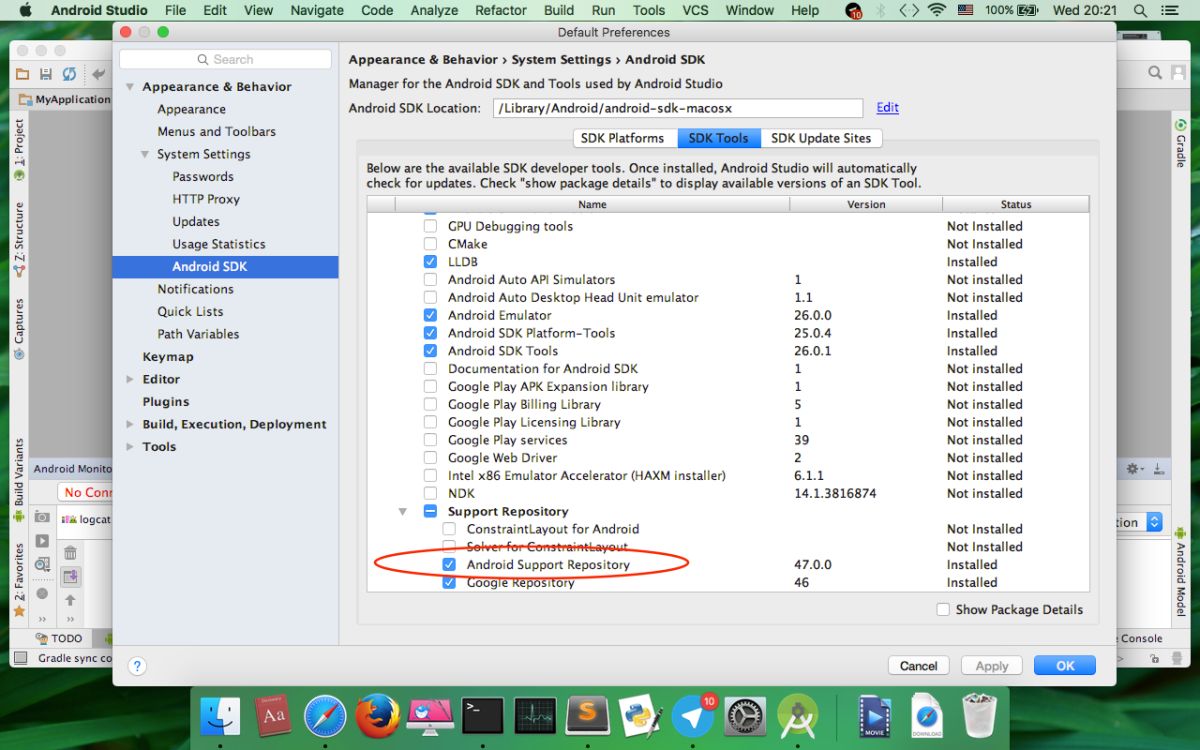The height and width of the screenshot is (750, 1200).
Task: Click the user profile icon beside the magnifier
Action: [x=1176, y=73]
